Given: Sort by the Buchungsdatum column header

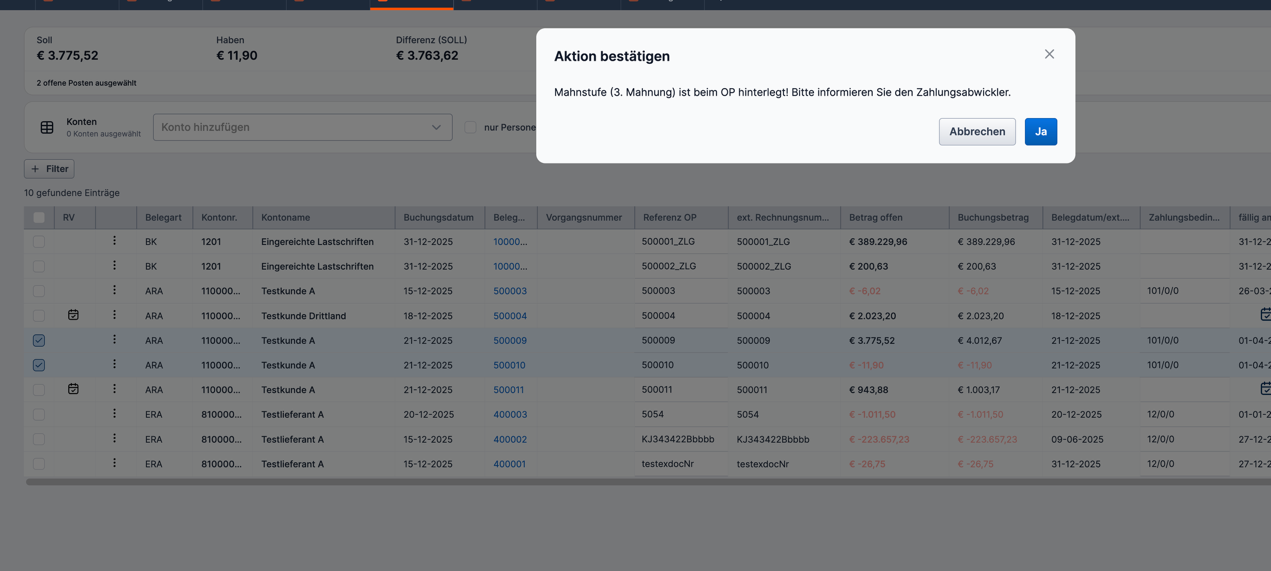Looking at the screenshot, I should click(438, 217).
